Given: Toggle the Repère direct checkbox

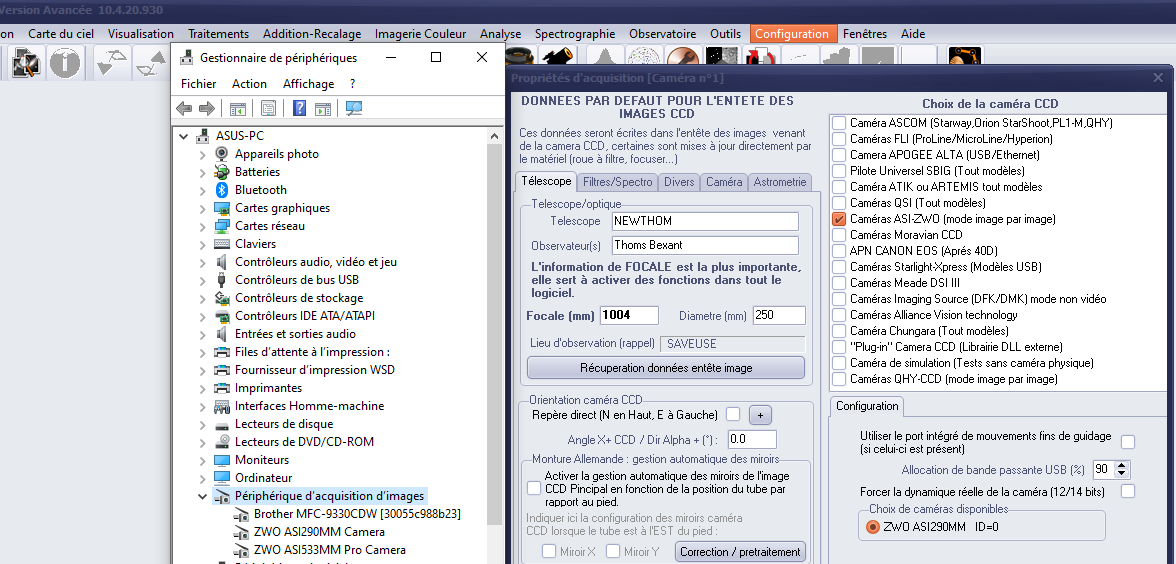Looking at the screenshot, I should (x=733, y=415).
